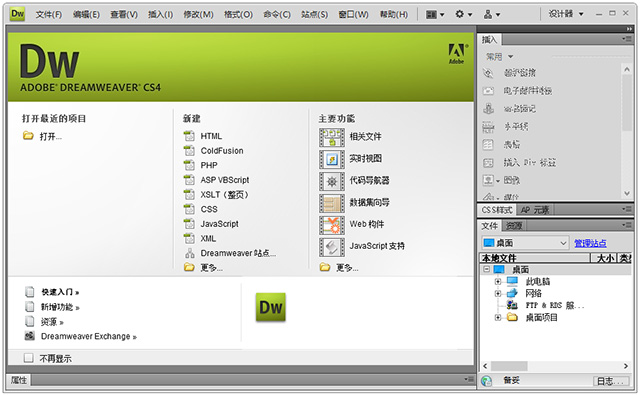Open the JavaScript 支持 feature video
The image size is (640, 395).
click(x=377, y=246)
